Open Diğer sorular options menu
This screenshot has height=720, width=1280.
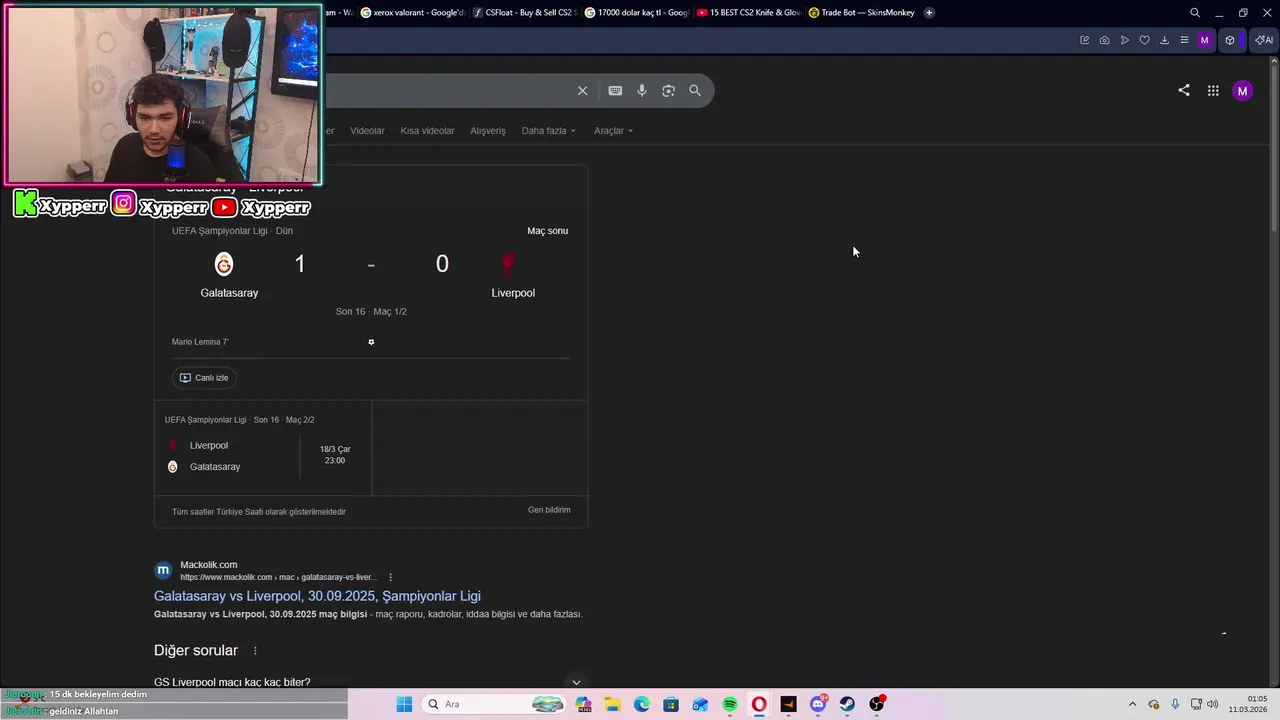coord(255,651)
